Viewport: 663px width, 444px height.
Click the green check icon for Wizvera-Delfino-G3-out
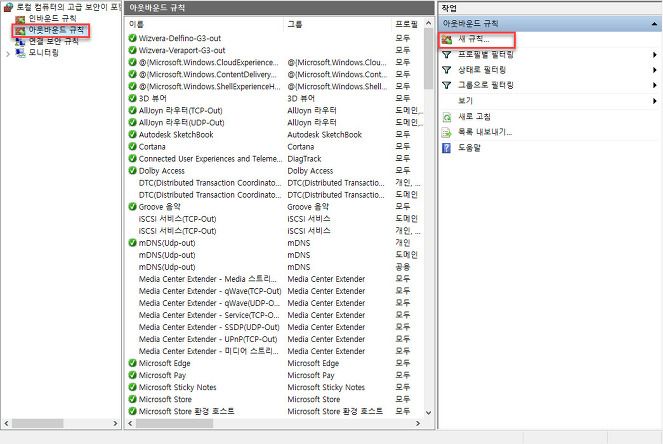click(132, 38)
